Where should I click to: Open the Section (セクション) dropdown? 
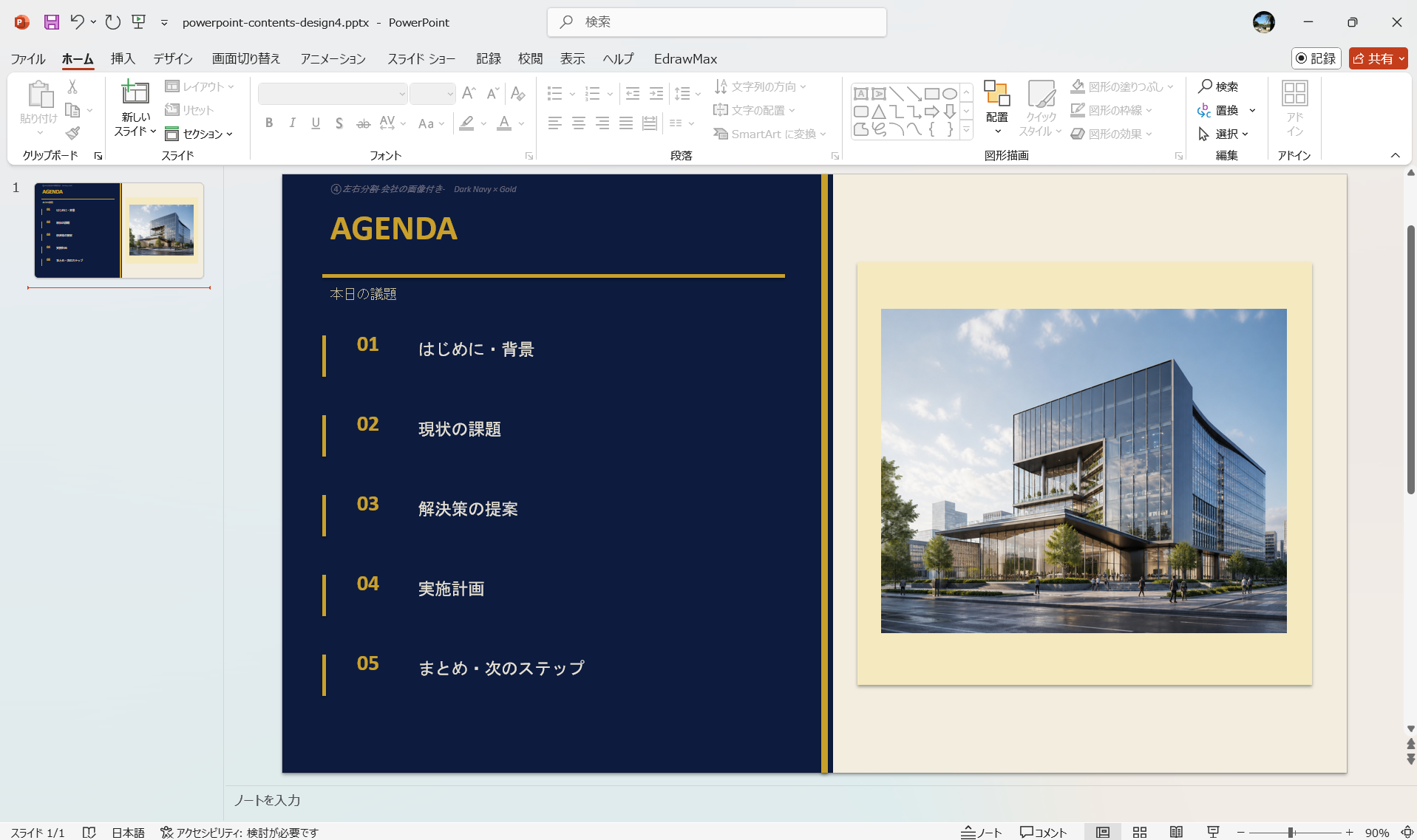199,134
